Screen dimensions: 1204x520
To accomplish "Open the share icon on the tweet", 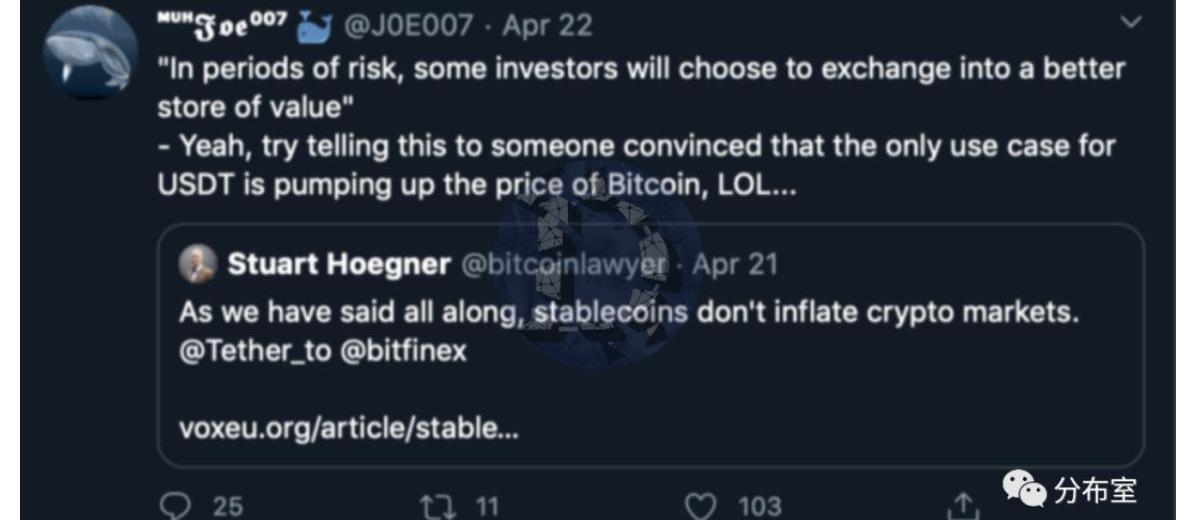I will [x=961, y=506].
